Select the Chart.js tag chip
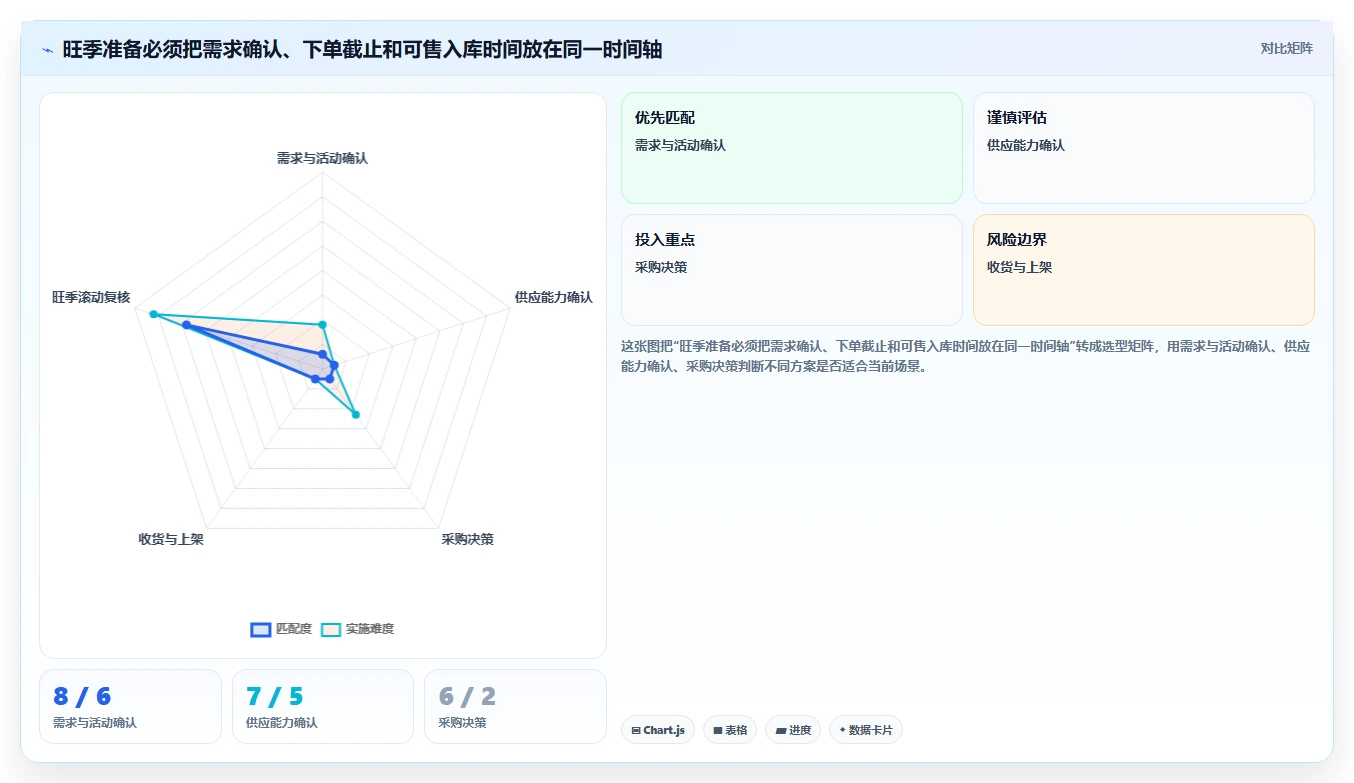Viewport: 1354px width, 783px height. pos(658,730)
